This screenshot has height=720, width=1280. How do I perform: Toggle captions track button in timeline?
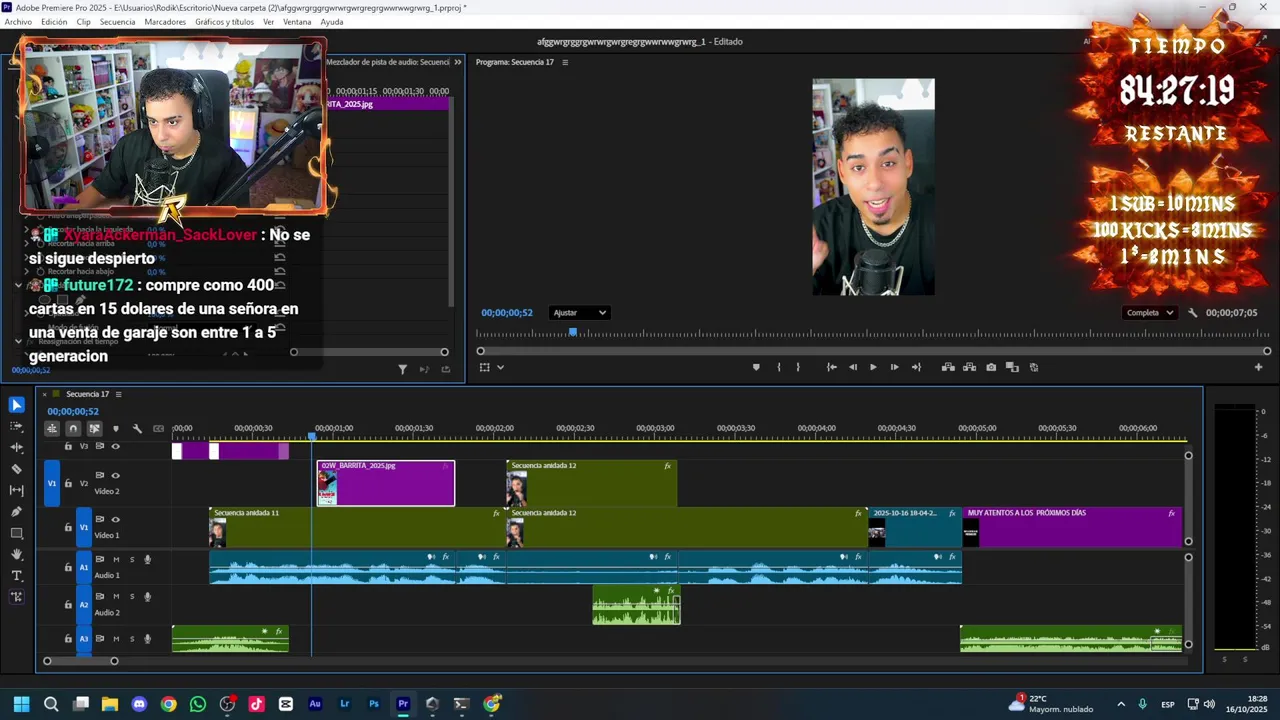tap(158, 429)
